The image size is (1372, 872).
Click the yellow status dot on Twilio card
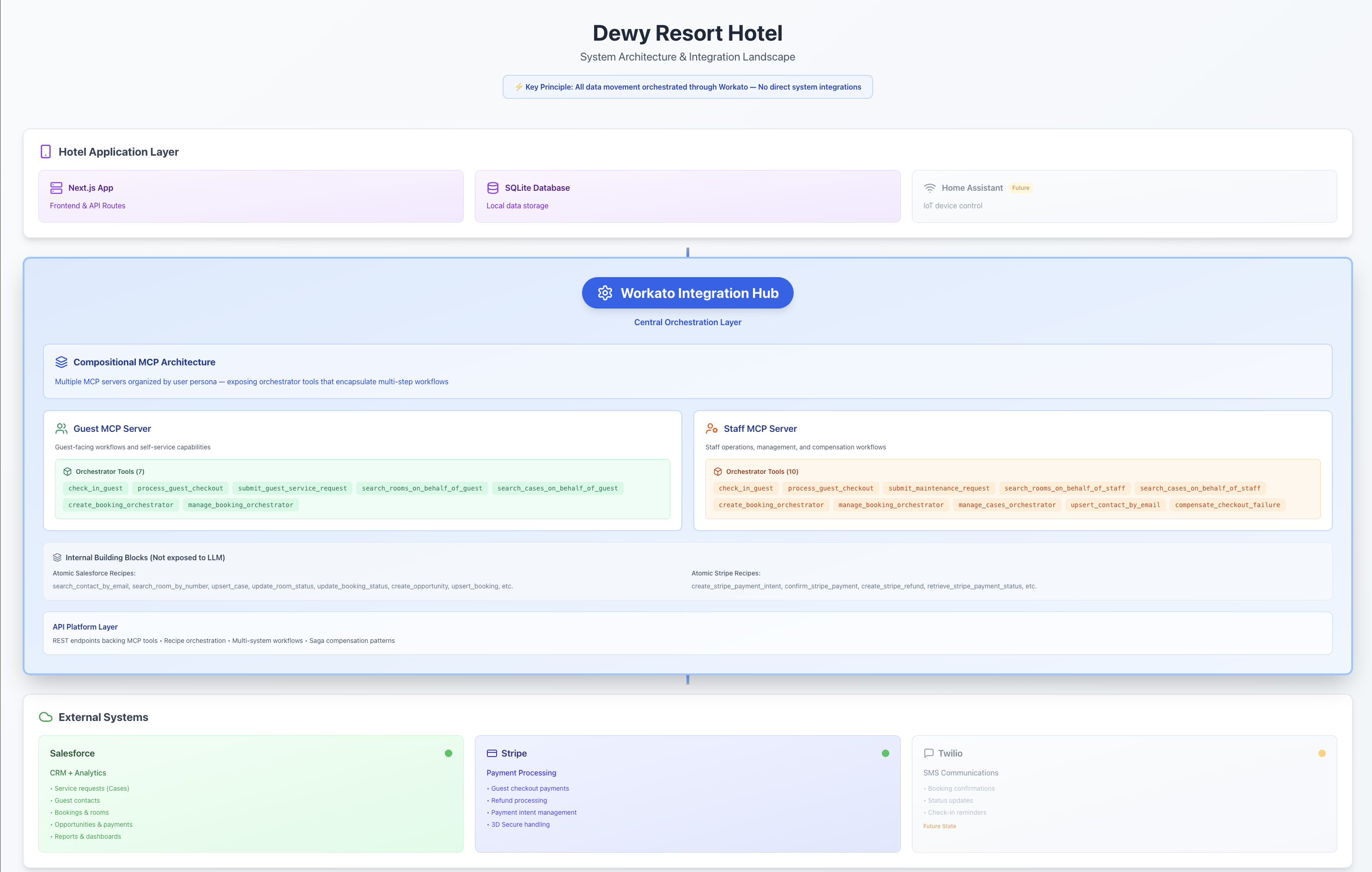tap(1322, 753)
